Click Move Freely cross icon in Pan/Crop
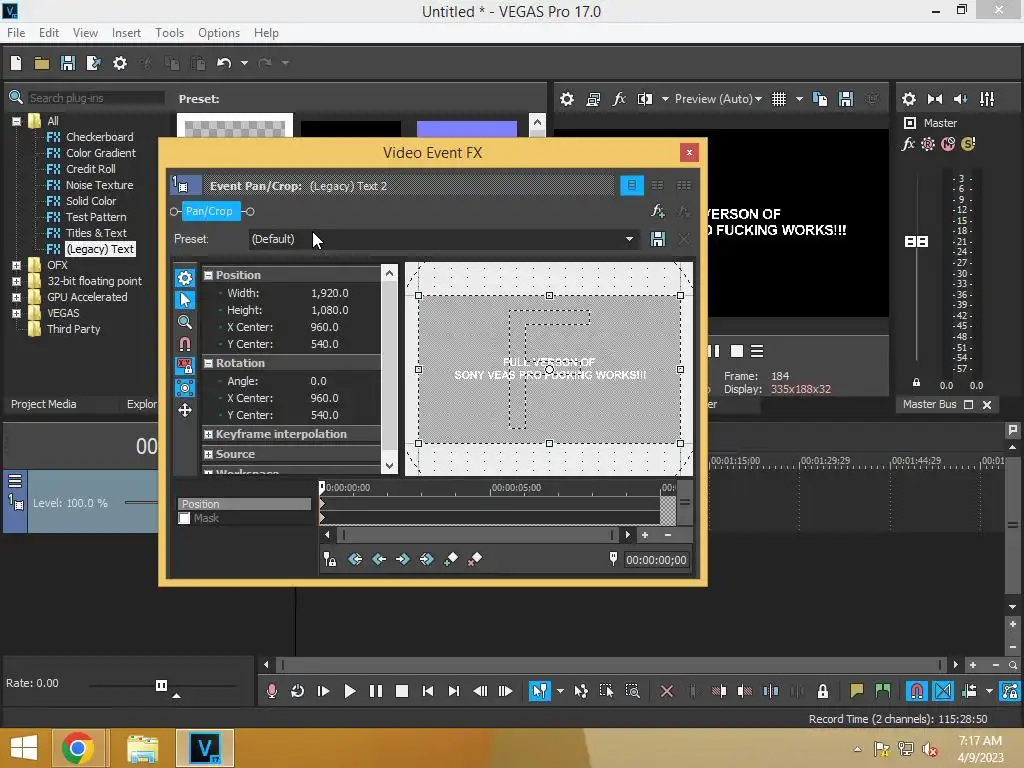This screenshot has height=768, width=1024. coord(185,410)
